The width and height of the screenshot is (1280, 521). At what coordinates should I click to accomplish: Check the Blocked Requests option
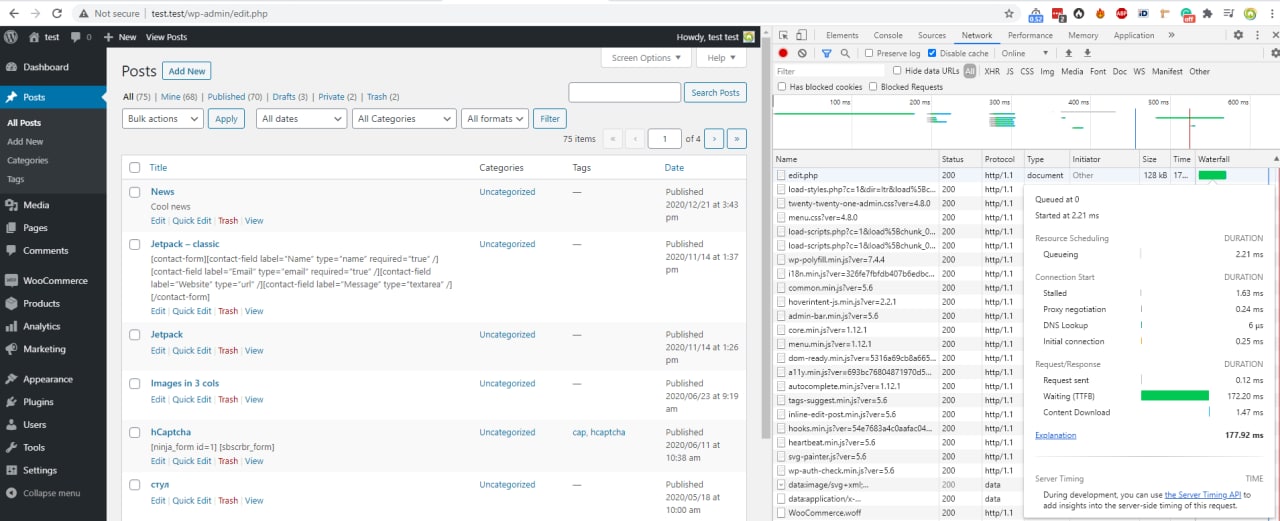click(x=873, y=87)
